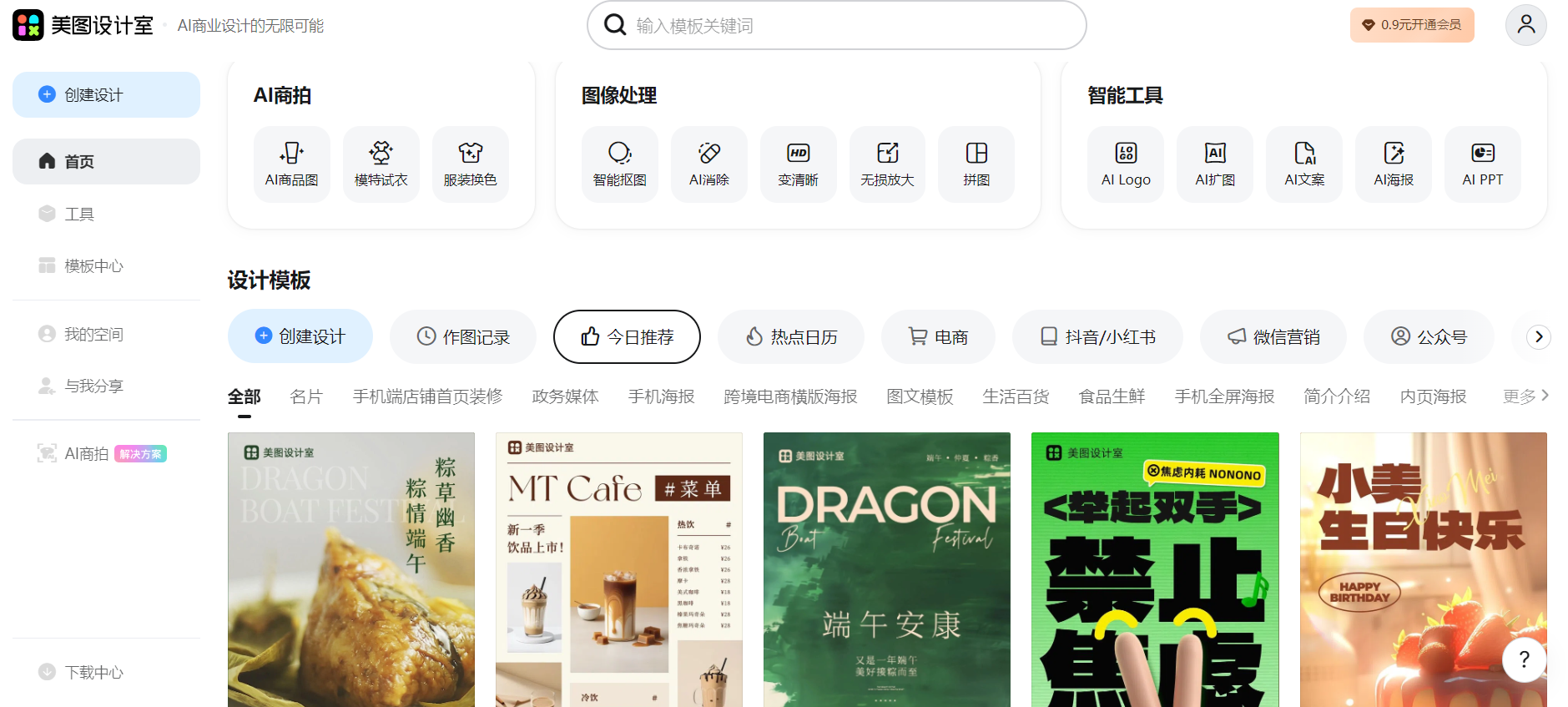Switch to the 名片 template tab
Image resolution: width=1568 pixels, height=707 pixels.
[x=306, y=396]
